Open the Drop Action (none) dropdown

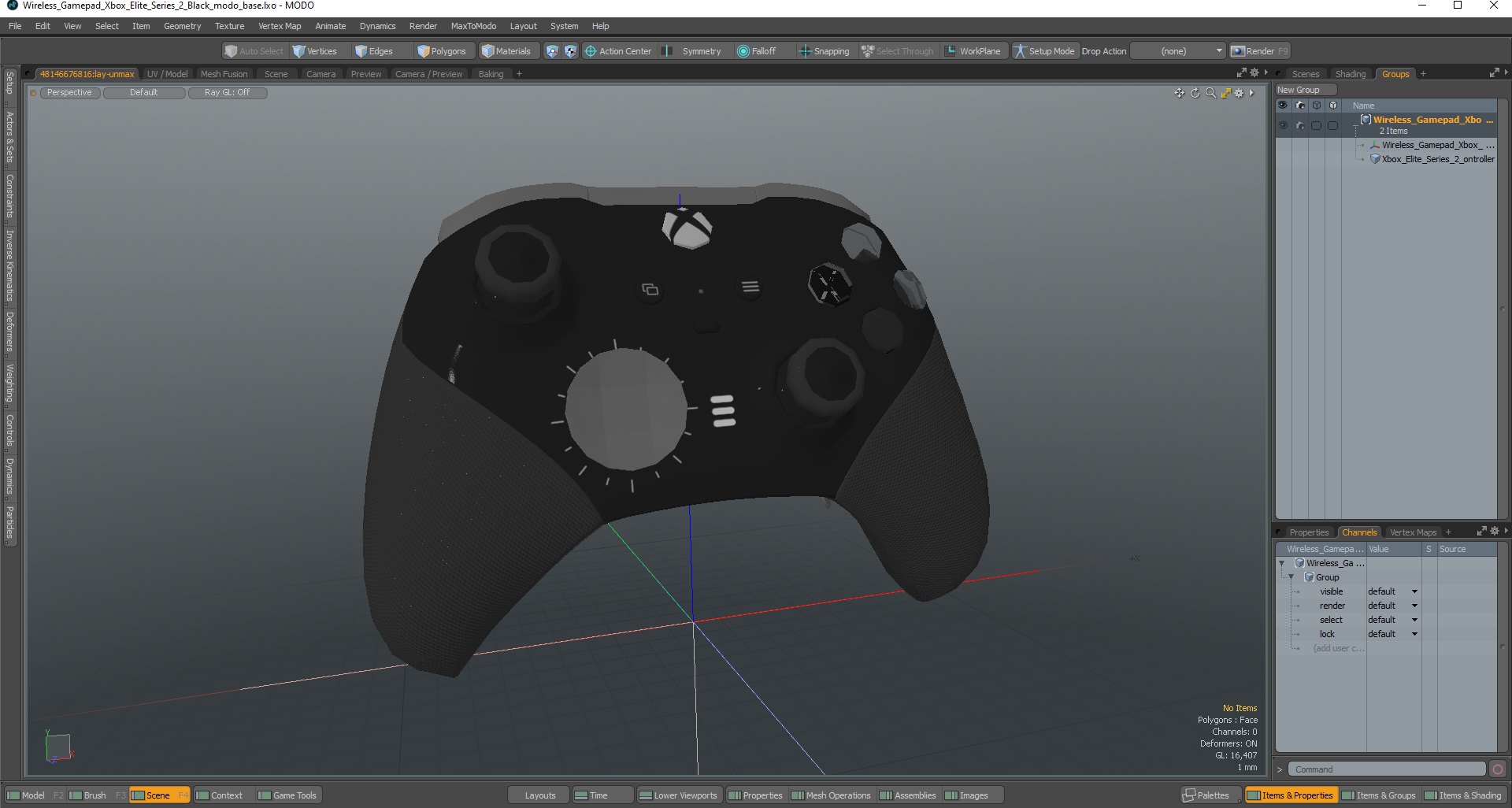pyautogui.click(x=1178, y=51)
